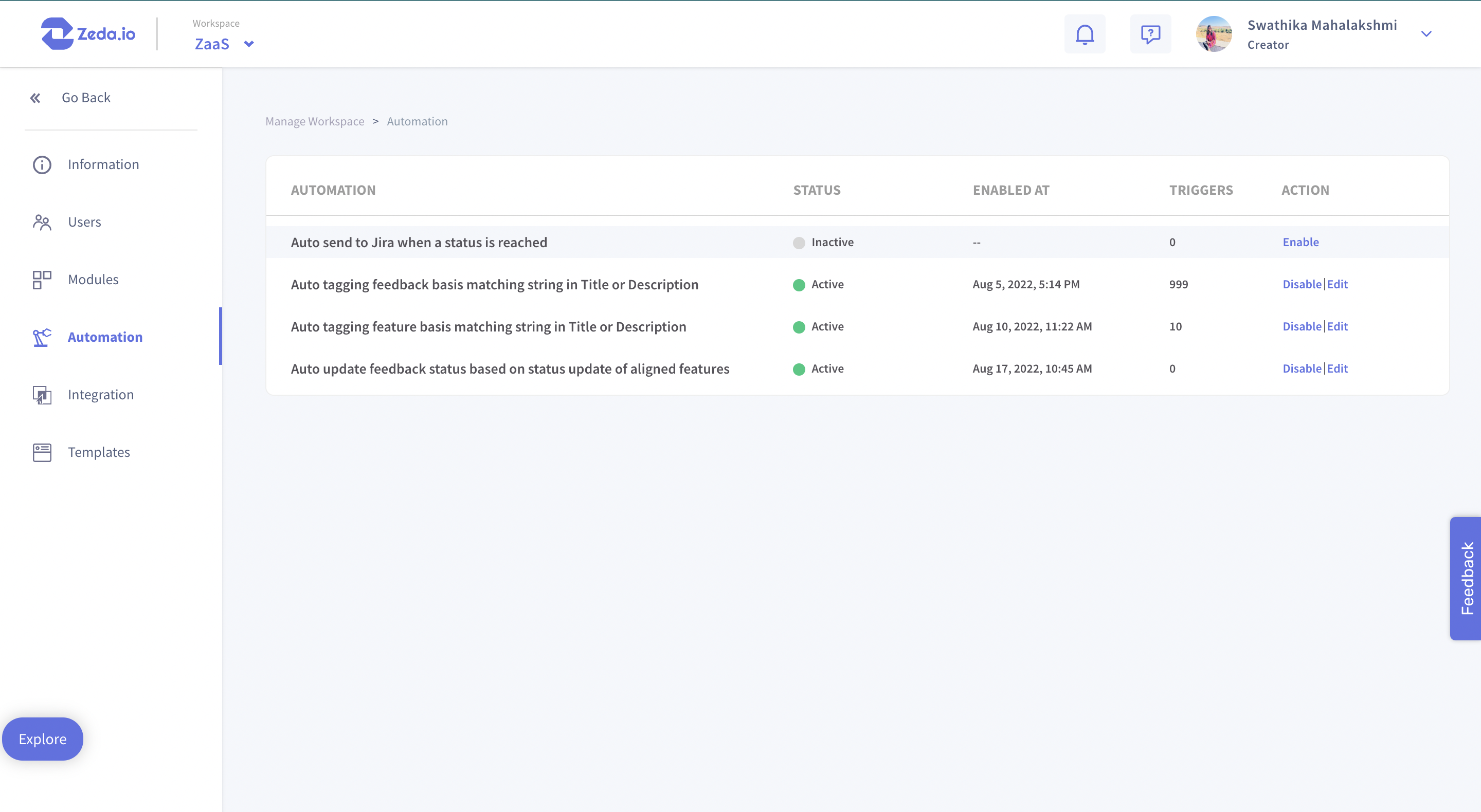Enable the Auto send to Jira automation
The height and width of the screenshot is (812, 1481).
tap(1300, 242)
